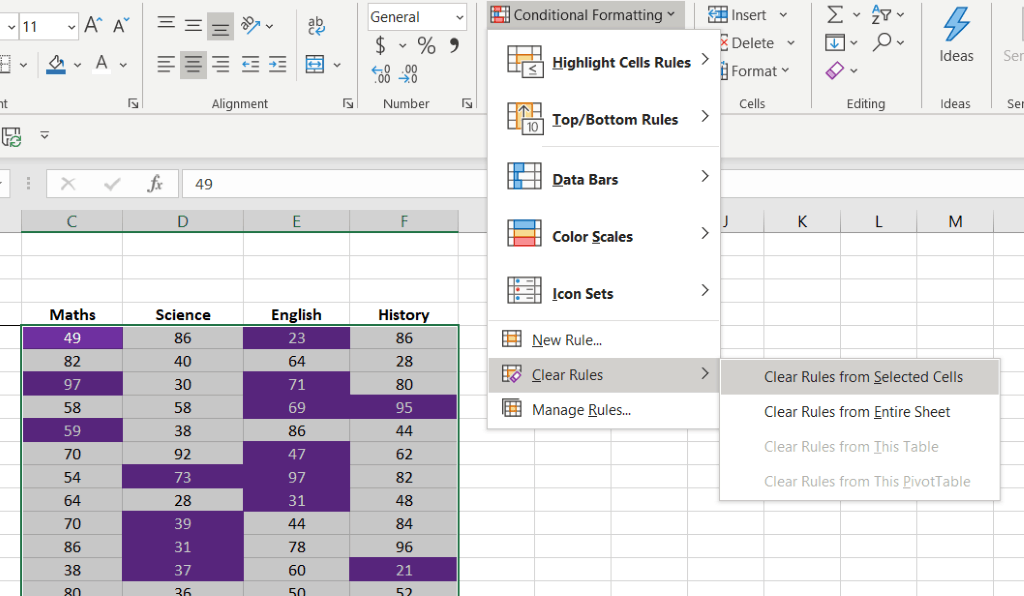This screenshot has height=596, width=1024.
Task: Click the Clear eraser icon
Action: (835, 71)
